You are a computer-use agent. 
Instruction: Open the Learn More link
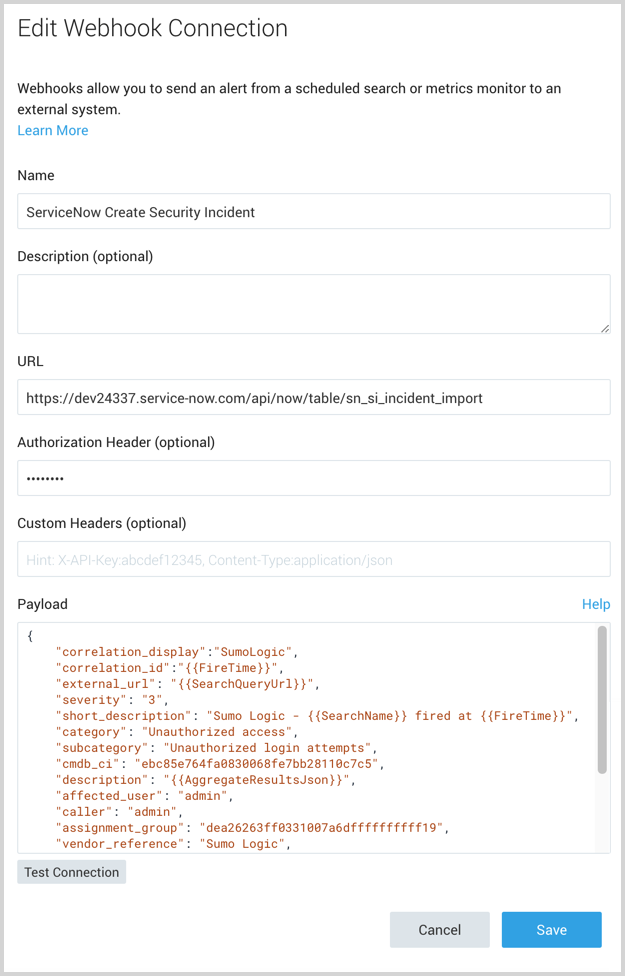52,130
